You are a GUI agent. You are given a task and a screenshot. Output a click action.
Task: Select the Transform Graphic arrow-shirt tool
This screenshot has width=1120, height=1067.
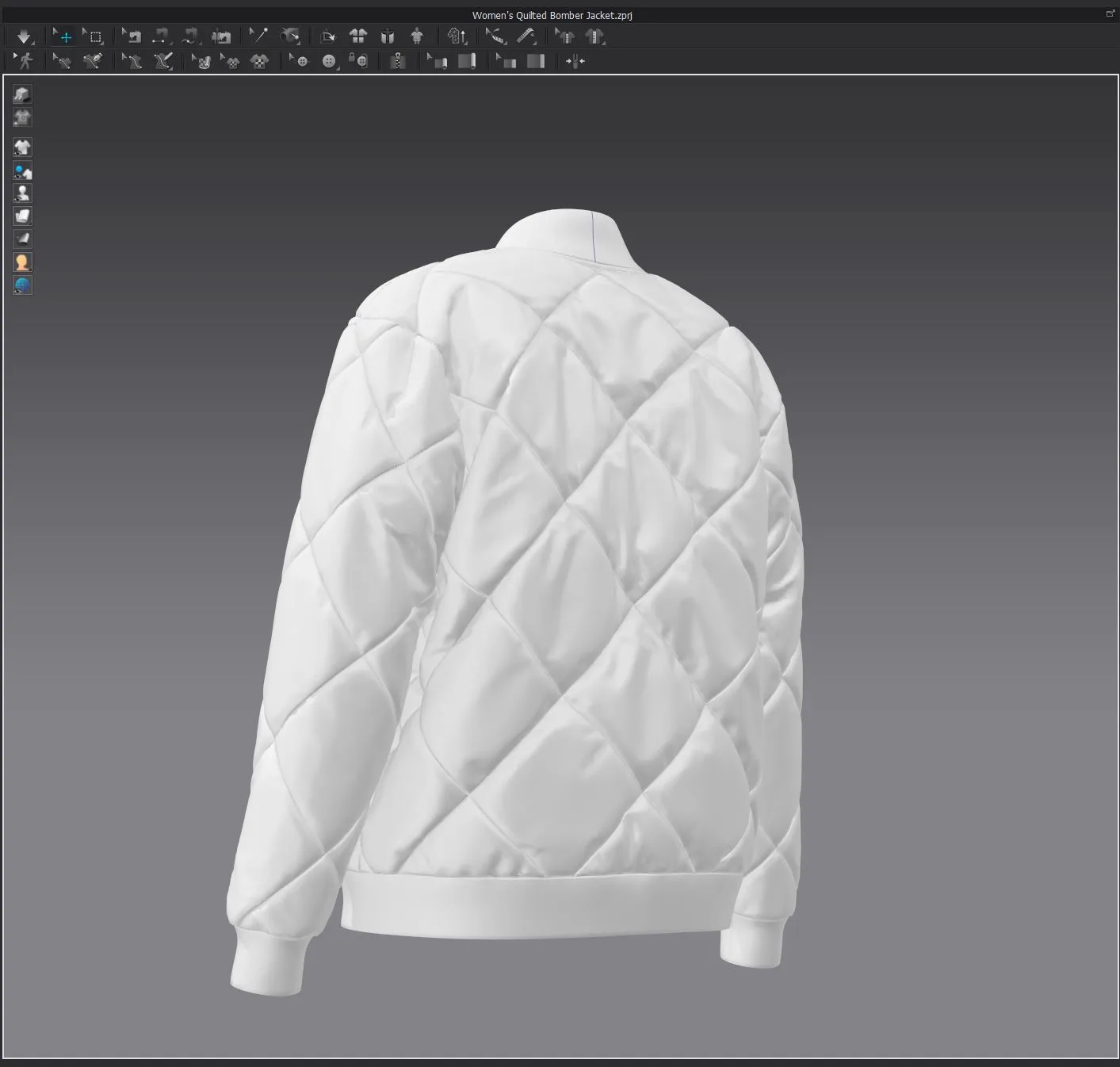(230, 61)
